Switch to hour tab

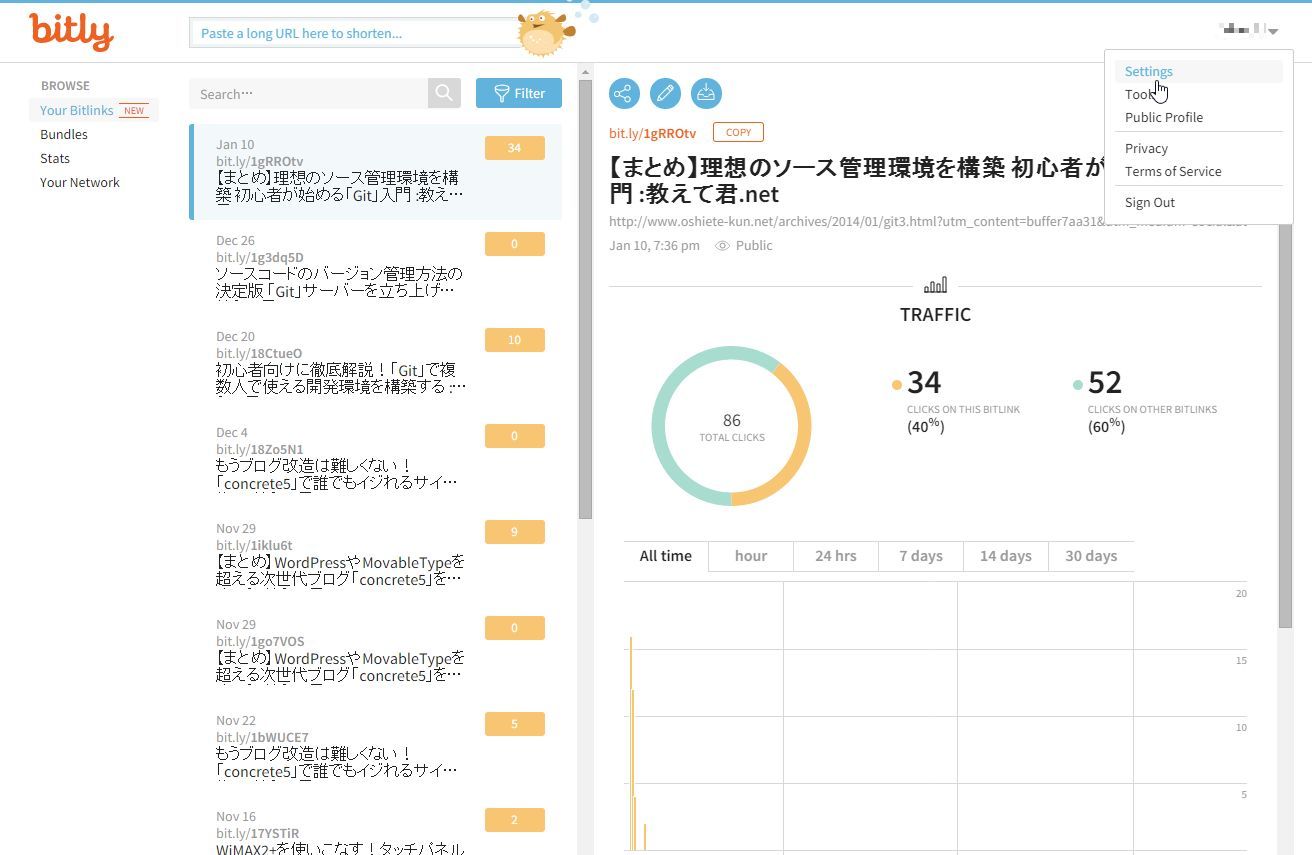[x=751, y=556]
